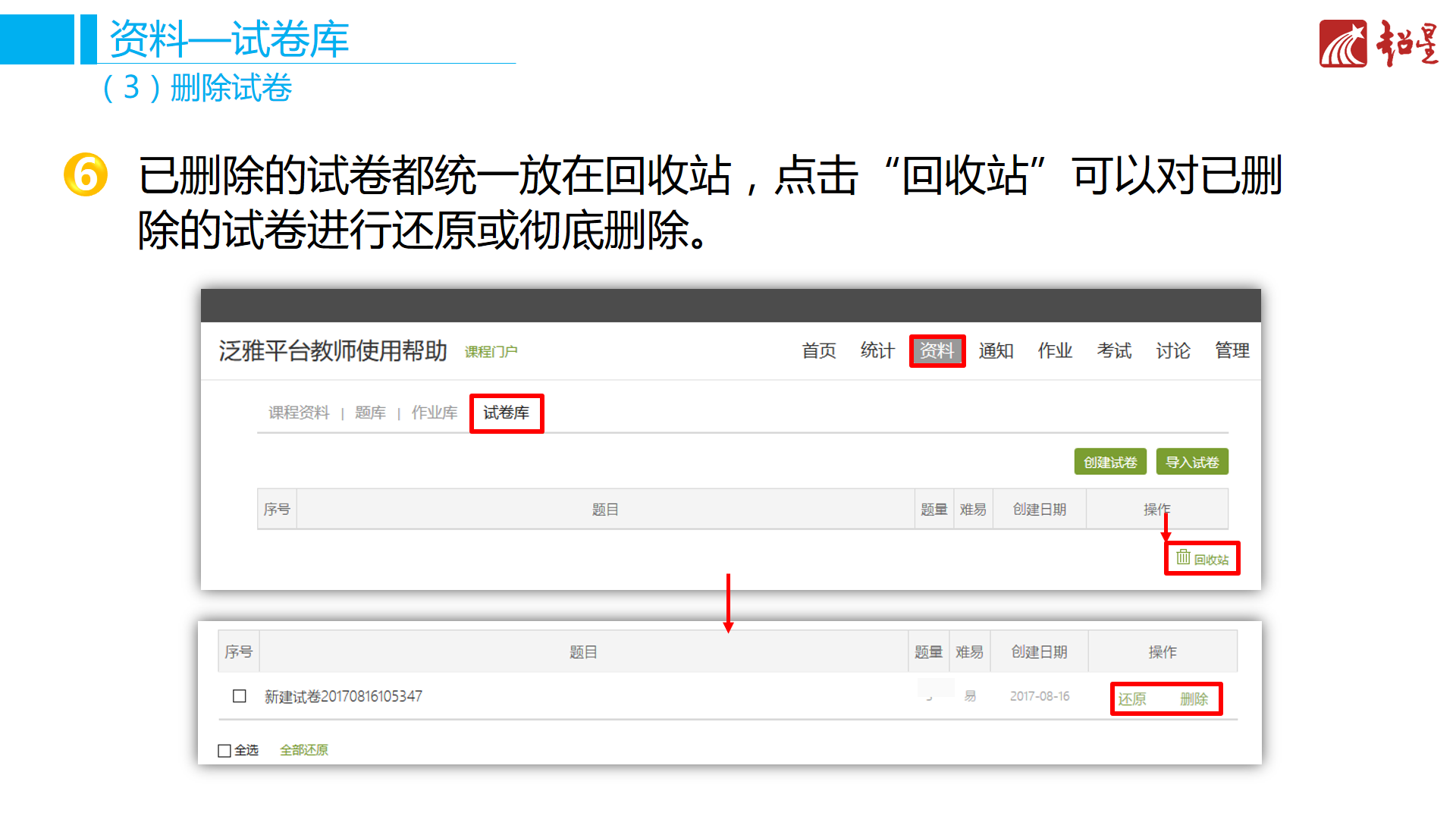The height and width of the screenshot is (819, 1456).
Task: Click the 新建试卷20170816105347 paper title
Action: [x=343, y=696]
